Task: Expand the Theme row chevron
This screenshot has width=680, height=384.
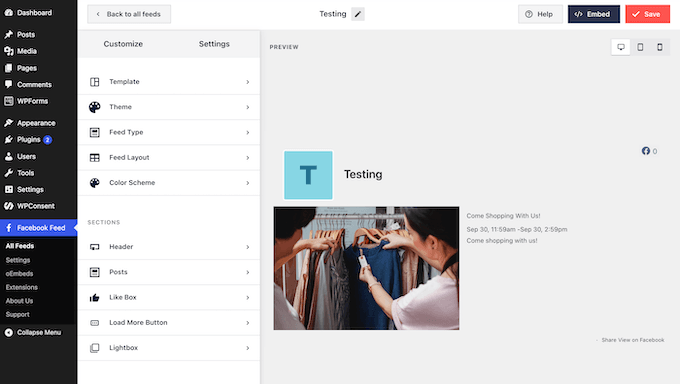Action: (248, 107)
